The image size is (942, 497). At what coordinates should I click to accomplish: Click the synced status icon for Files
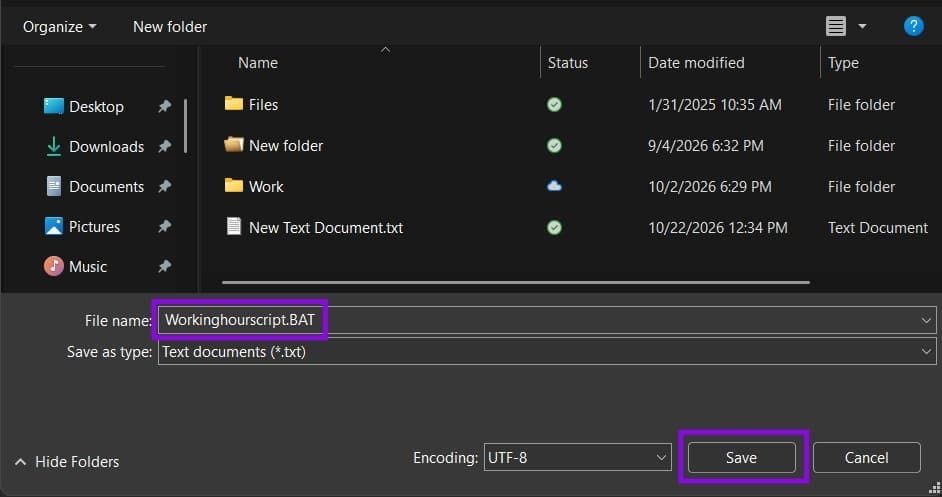pos(554,105)
